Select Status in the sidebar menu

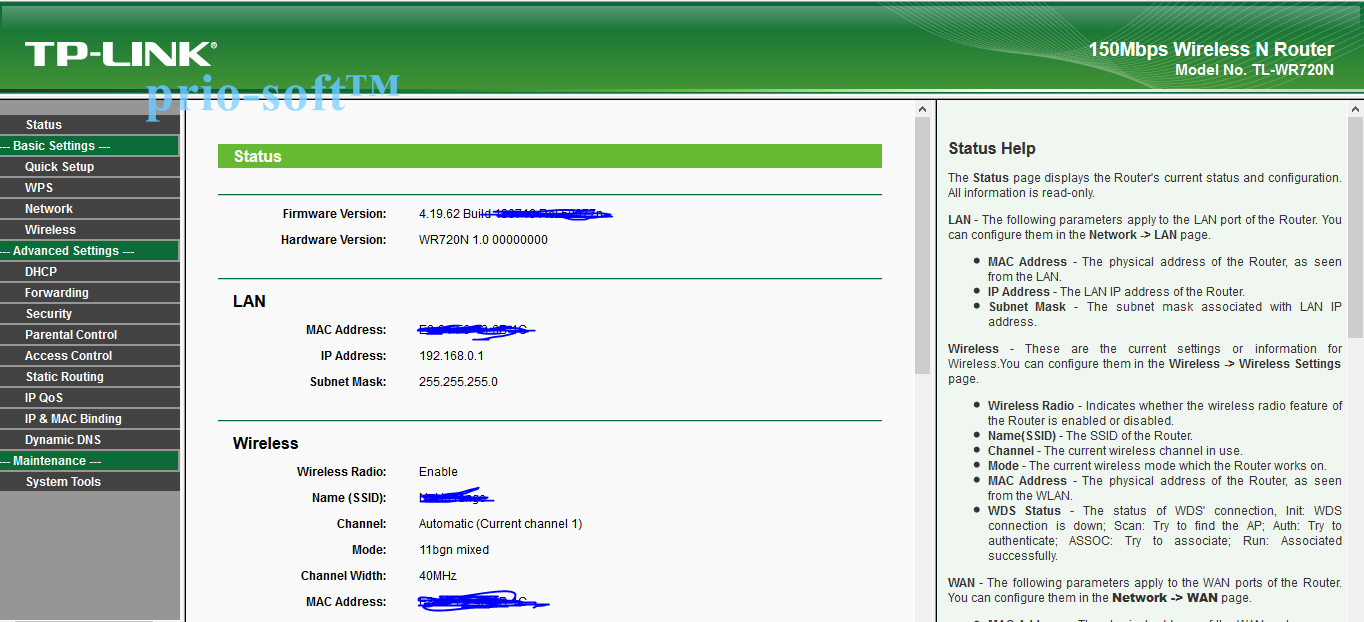[43, 124]
